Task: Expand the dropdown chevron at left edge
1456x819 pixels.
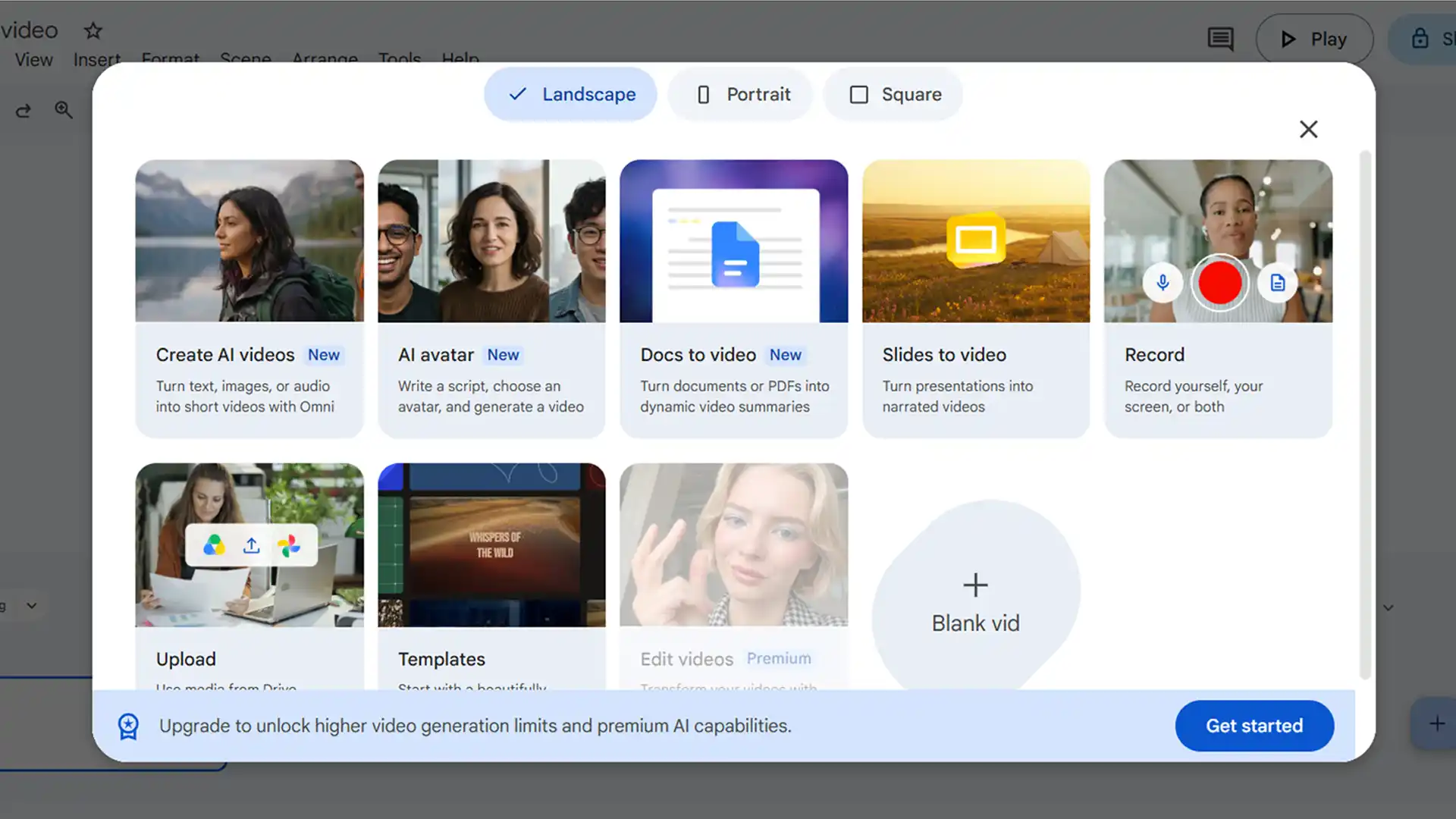Action: coord(31,606)
